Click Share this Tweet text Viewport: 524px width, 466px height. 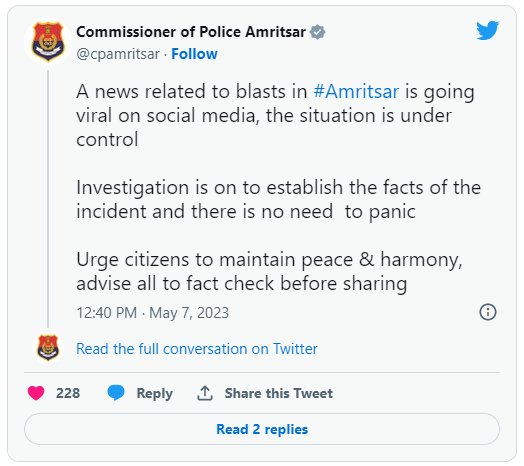279,393
